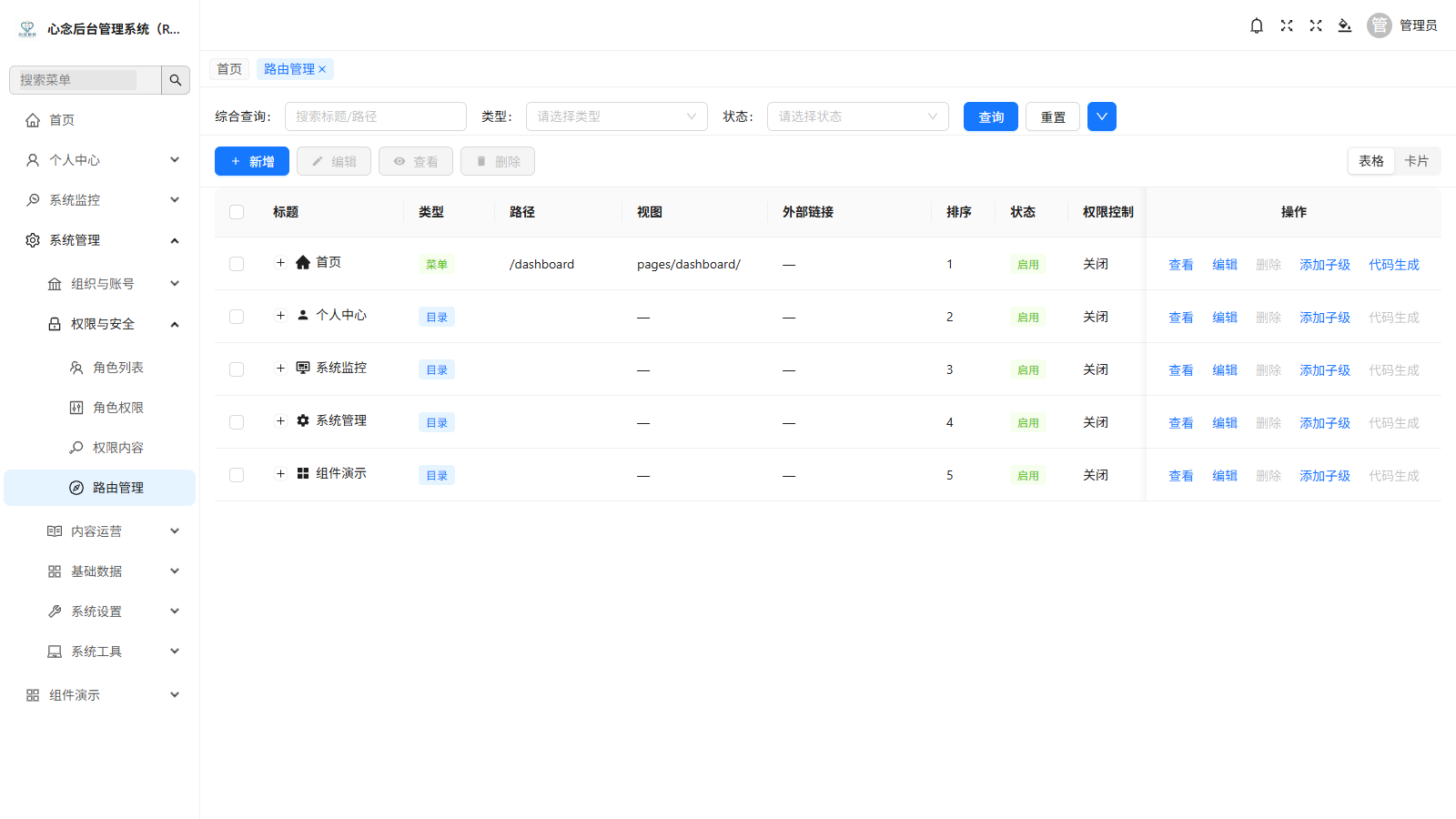This screenshot has height=819, width=1456.
Task: Click 编辑 for the 个人中心 row
Action: [x=1225, y=318]
